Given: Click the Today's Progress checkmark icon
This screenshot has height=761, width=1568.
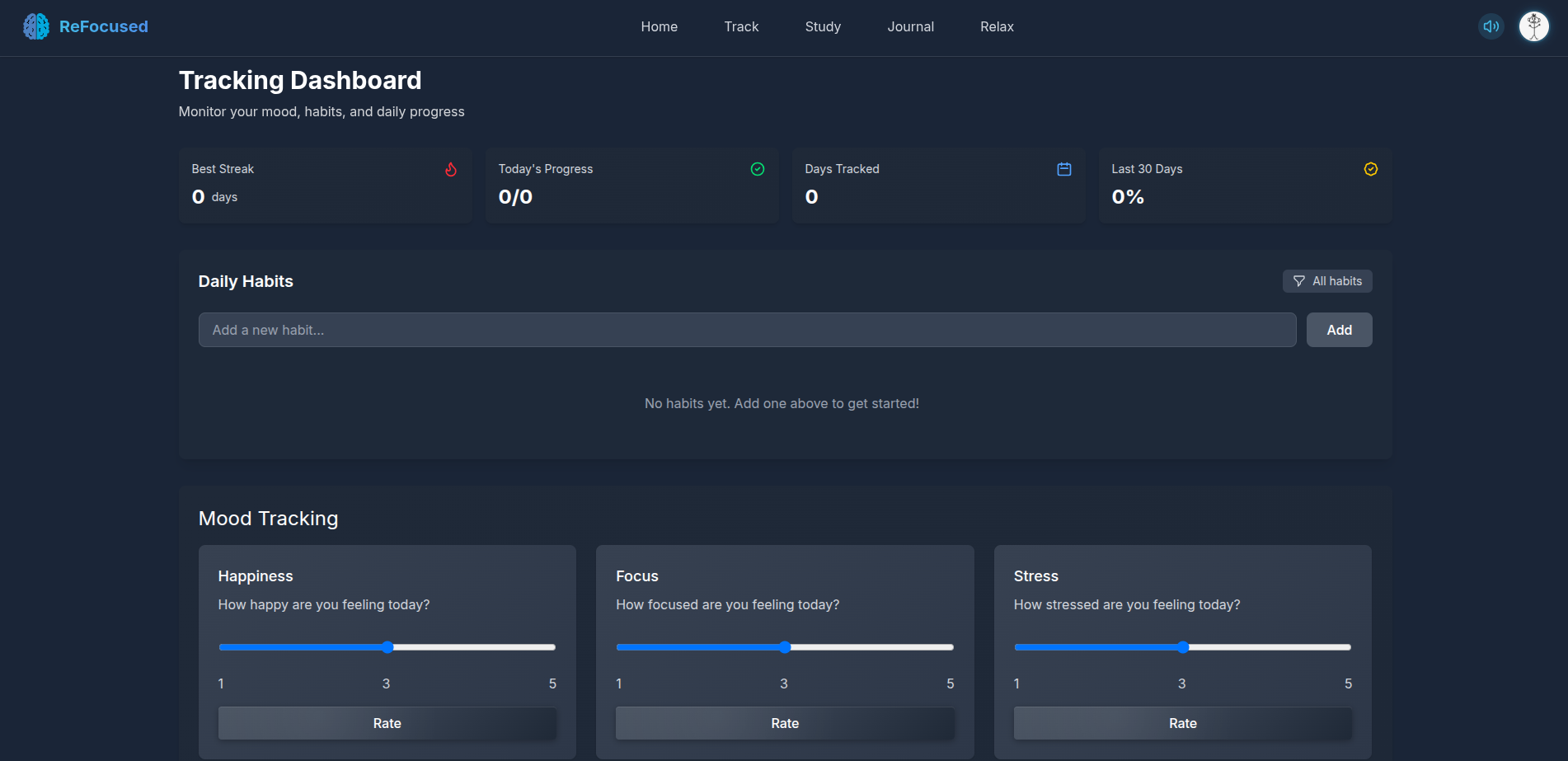Looking at the screenshot, I should 757,169.
